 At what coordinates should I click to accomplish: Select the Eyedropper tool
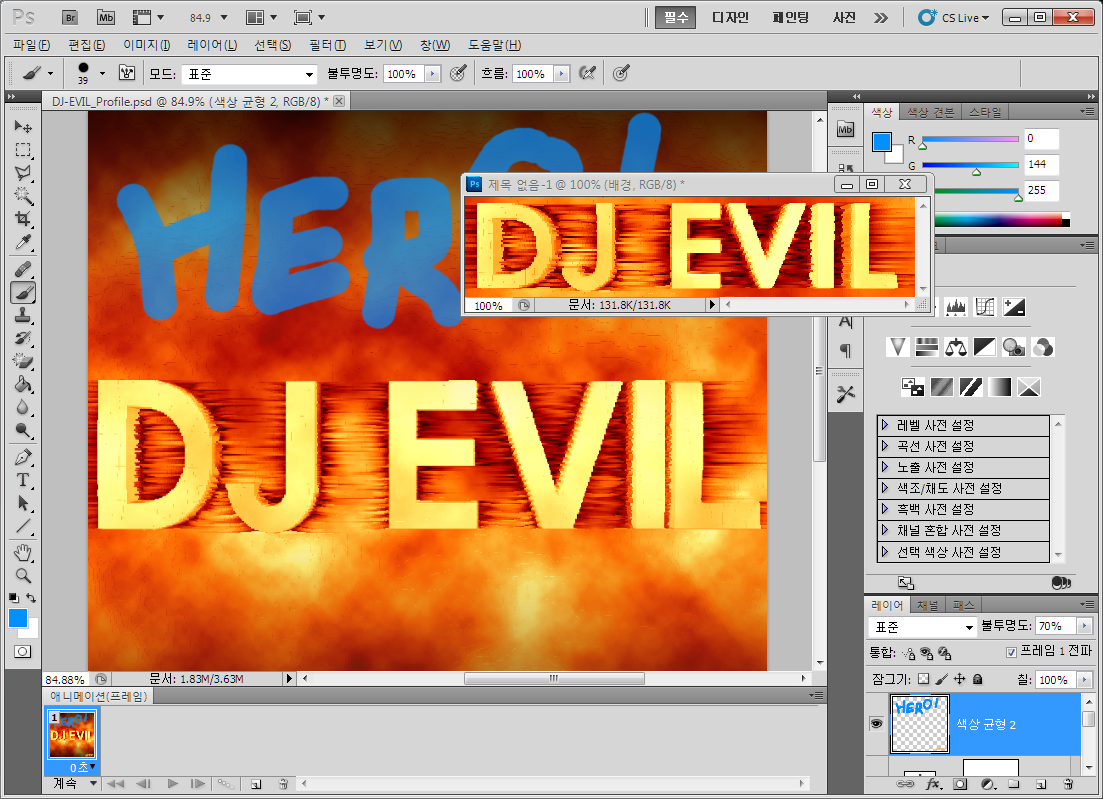coord(23,243)
